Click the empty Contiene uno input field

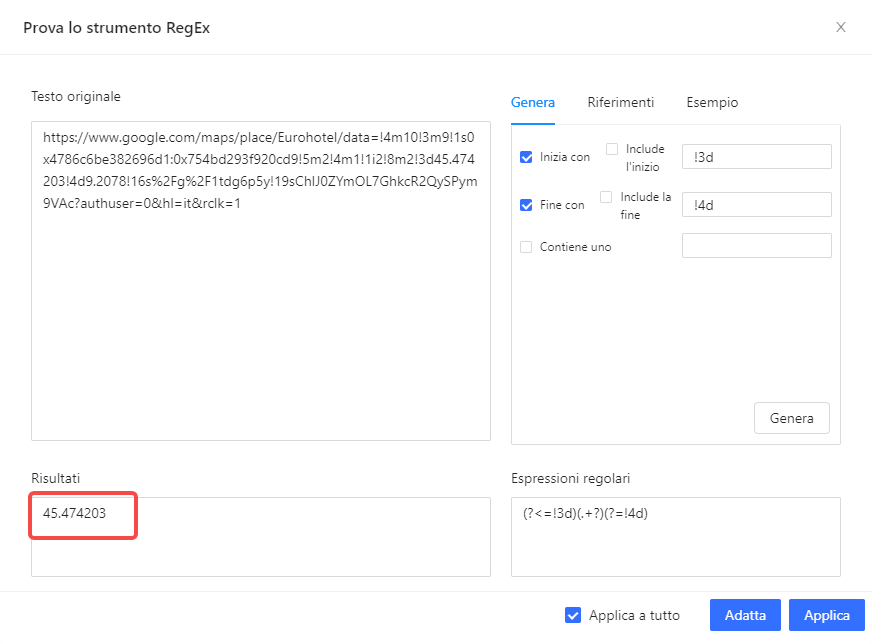[x=756, y=245]
